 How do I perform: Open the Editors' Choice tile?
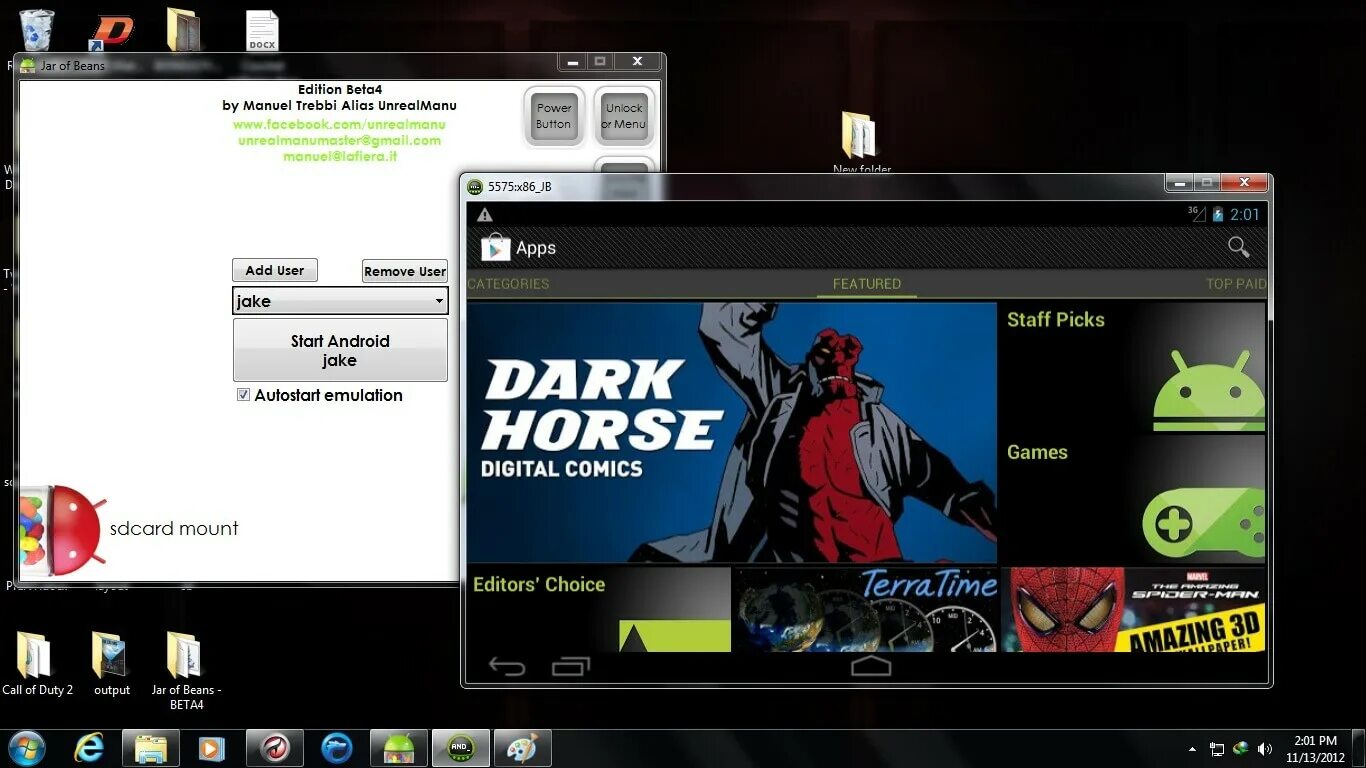coord(599,610)
